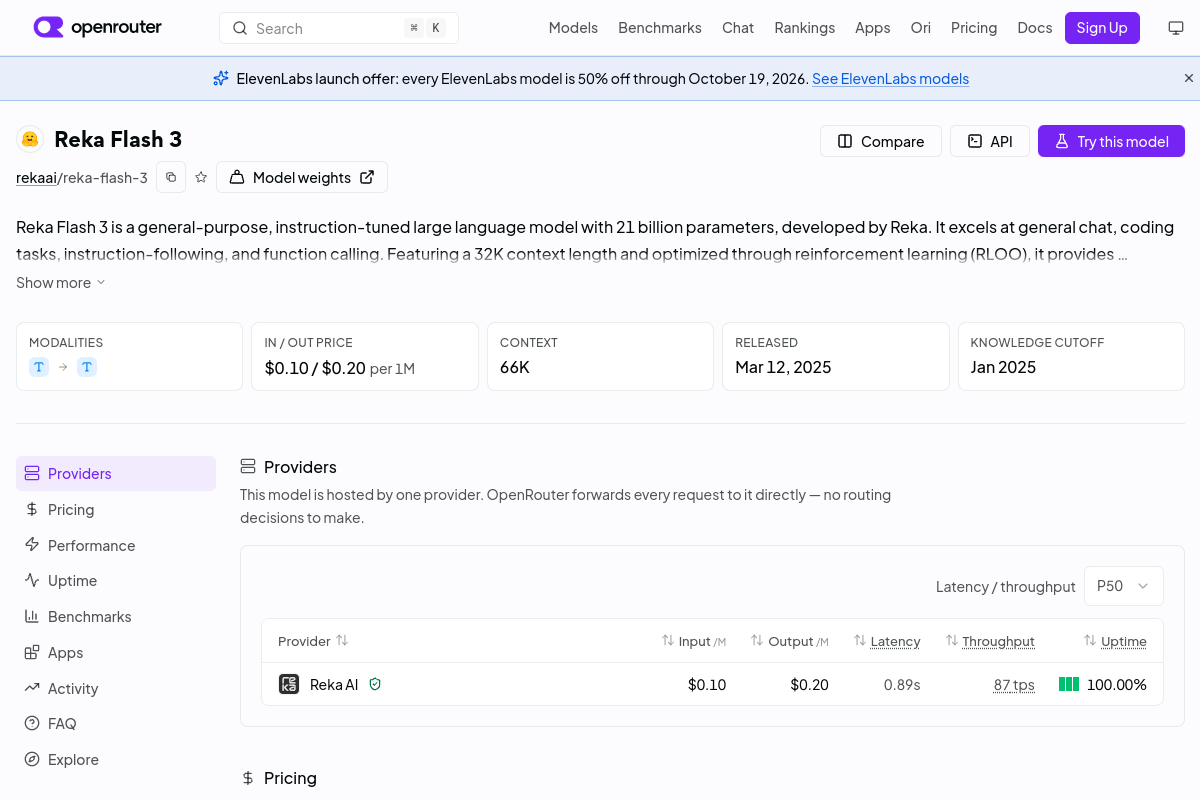1200x800 pixels.
Task: Sort providers by Input price
Action: click(x=694, y=641)
